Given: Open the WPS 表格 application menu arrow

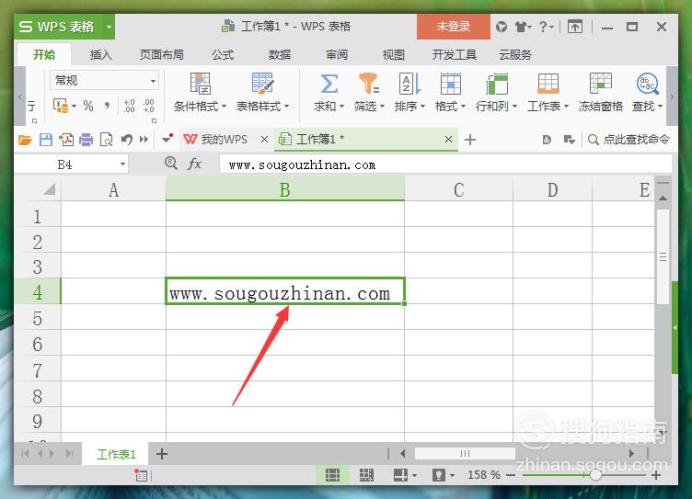Looking at the screenshot, I should tap(109, 26).
